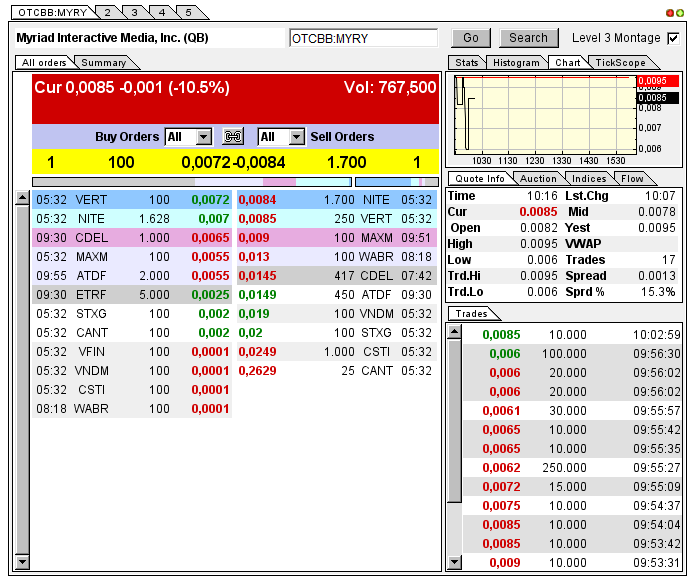Open the Chart tab

(568, 63)
